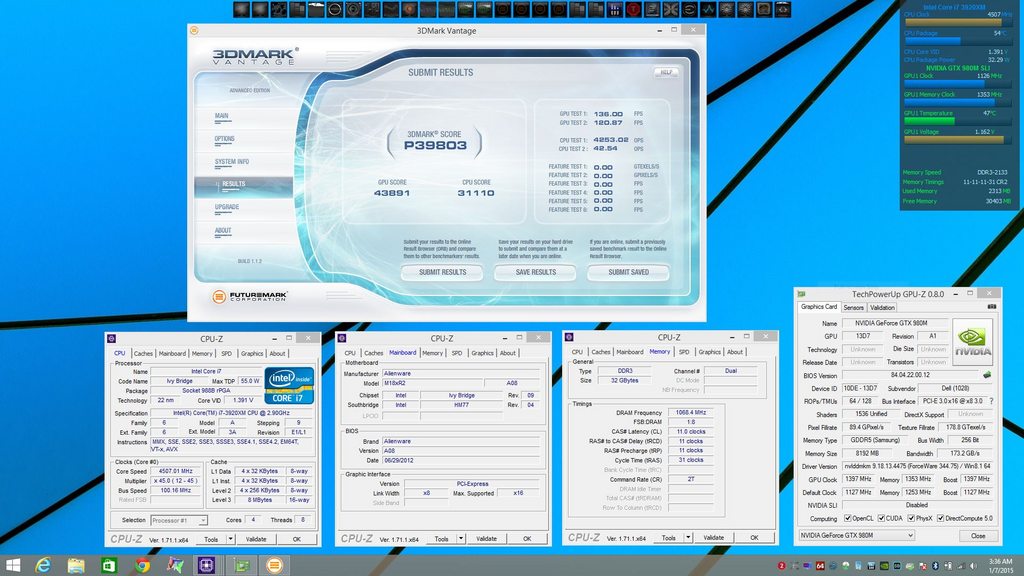This screenshot has height=576, width=1024.
Task: Click the Help button in 3DMark Vantage
Action: coord(665,72)
